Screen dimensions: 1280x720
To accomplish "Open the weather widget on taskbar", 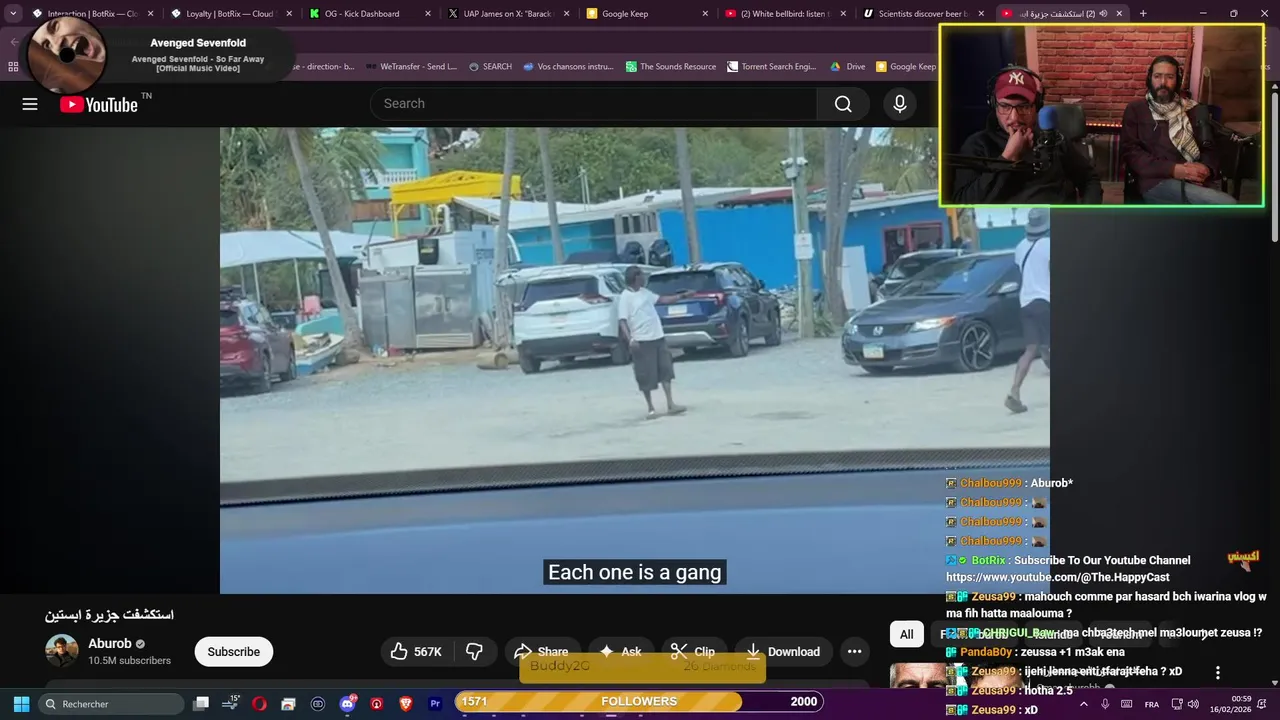I will [x=231, y=704].
